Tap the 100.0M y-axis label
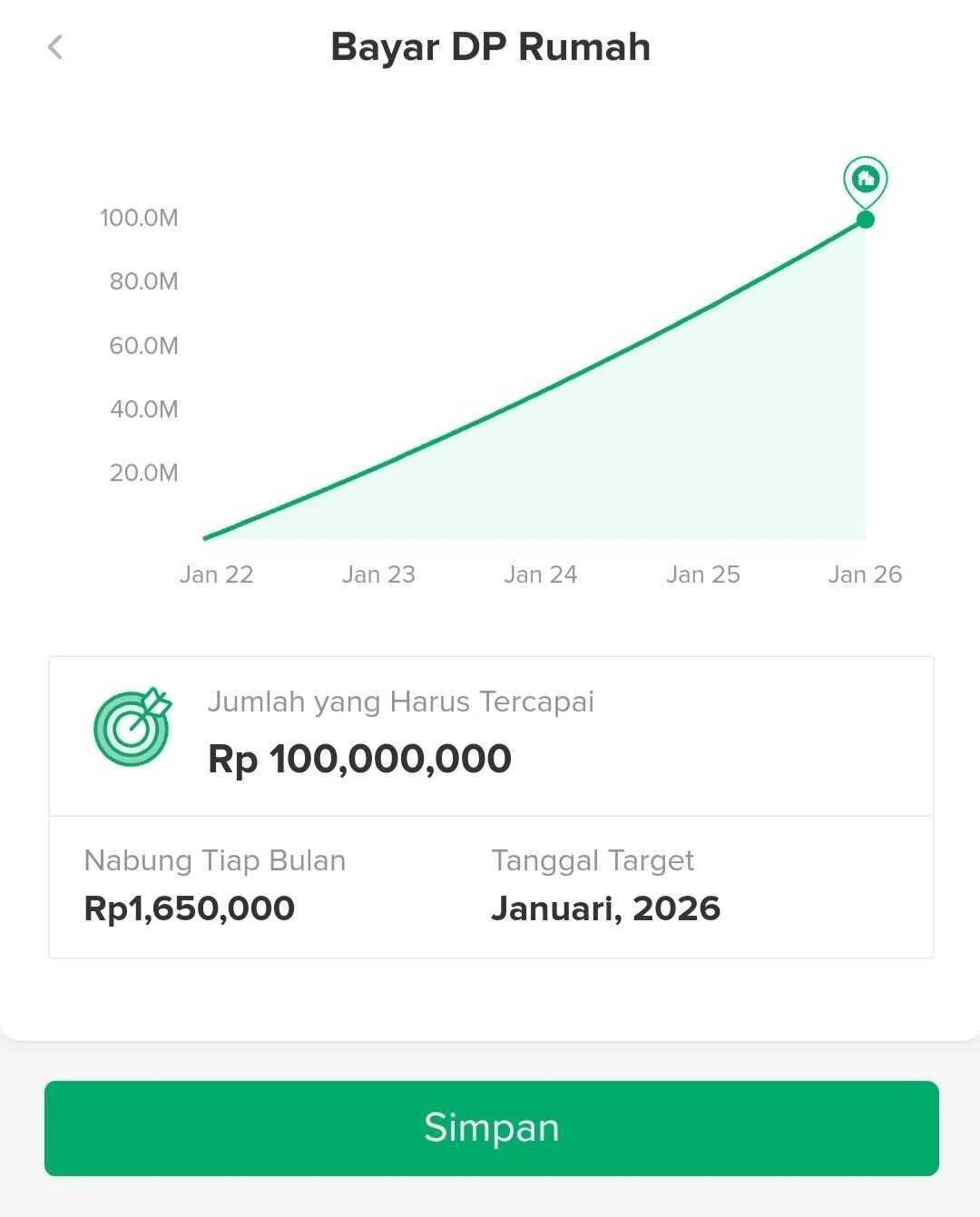 [x=139, y=218]
